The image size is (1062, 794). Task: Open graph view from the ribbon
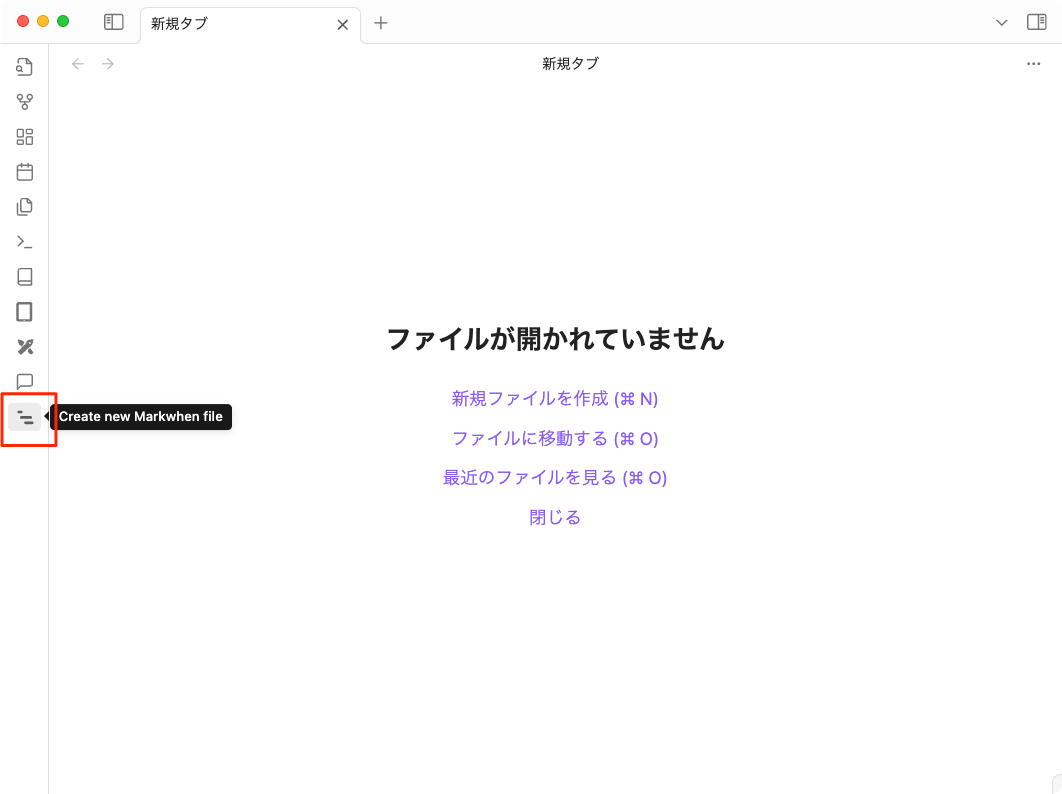point(24,102)
